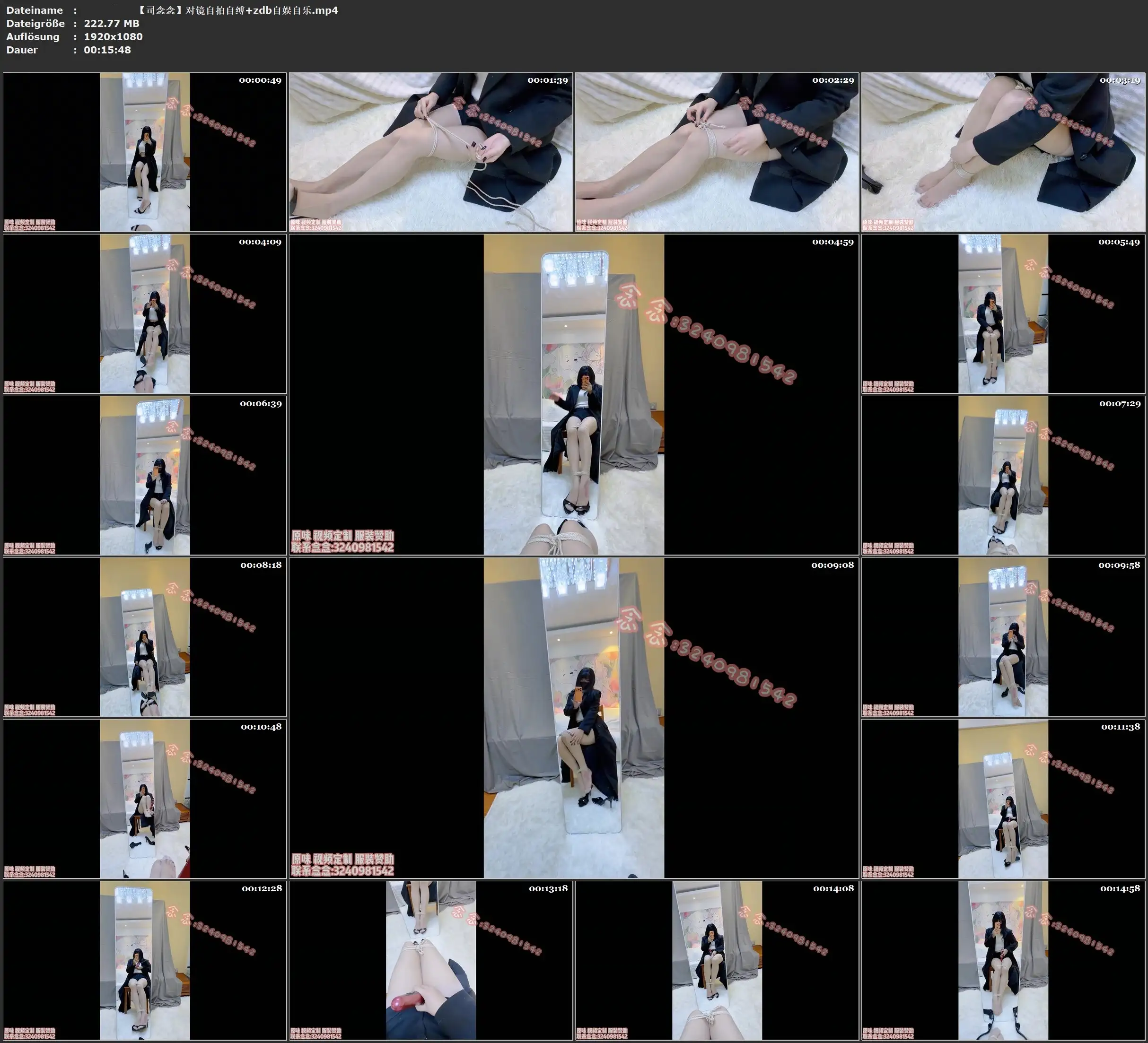Click the 00:11:38 thumbnail
Image resolution: width=1148 pixels, height=1043 pixels.
(x=1003, y=799)
